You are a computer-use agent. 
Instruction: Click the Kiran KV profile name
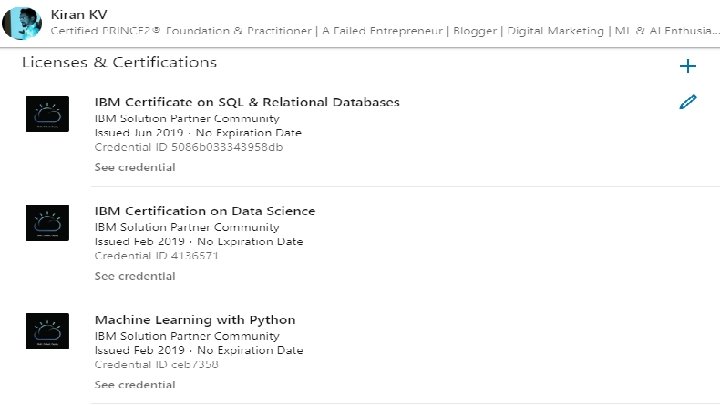(x=79, y=14)
